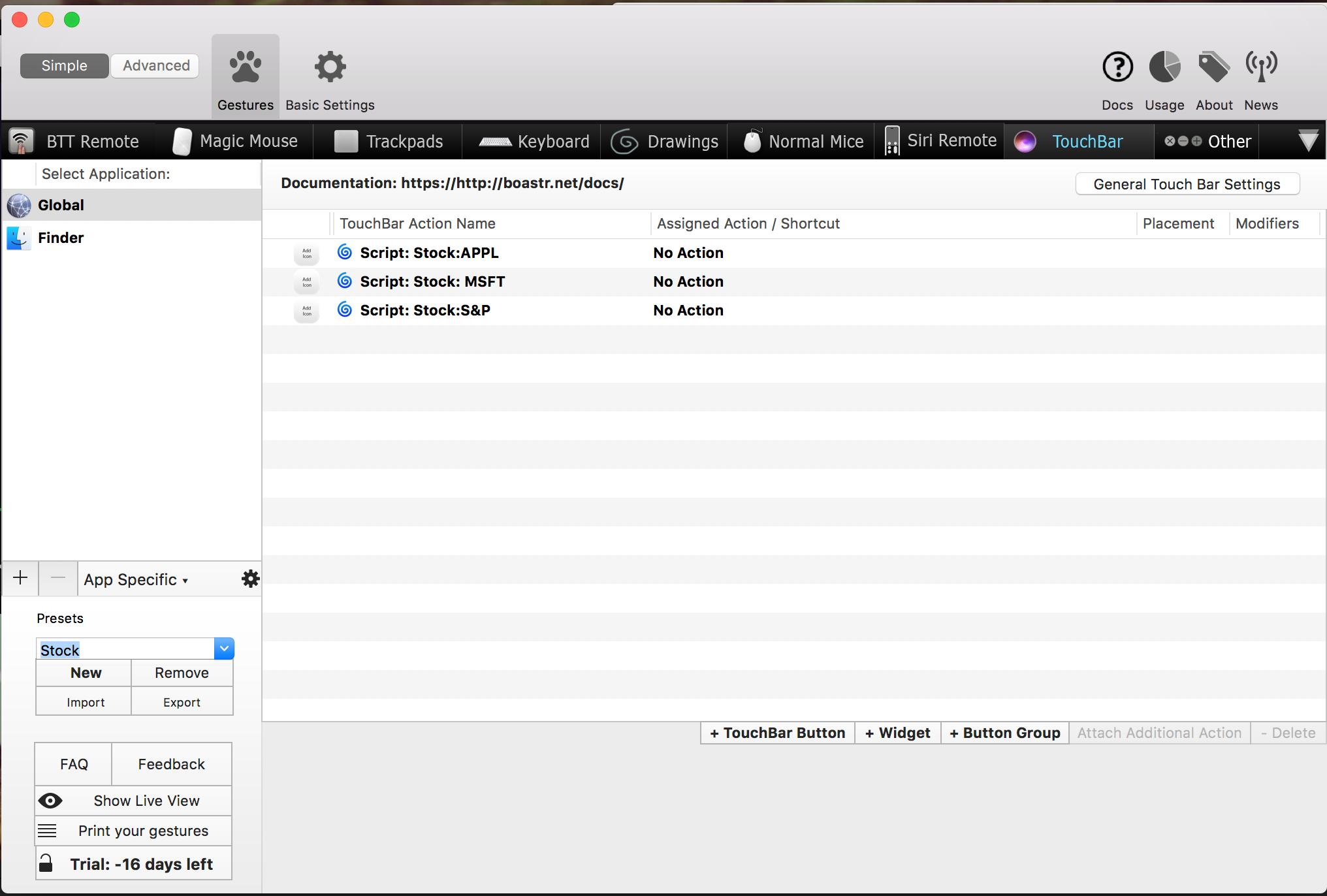Open the gear settings next to App Specific

[251, 579]
